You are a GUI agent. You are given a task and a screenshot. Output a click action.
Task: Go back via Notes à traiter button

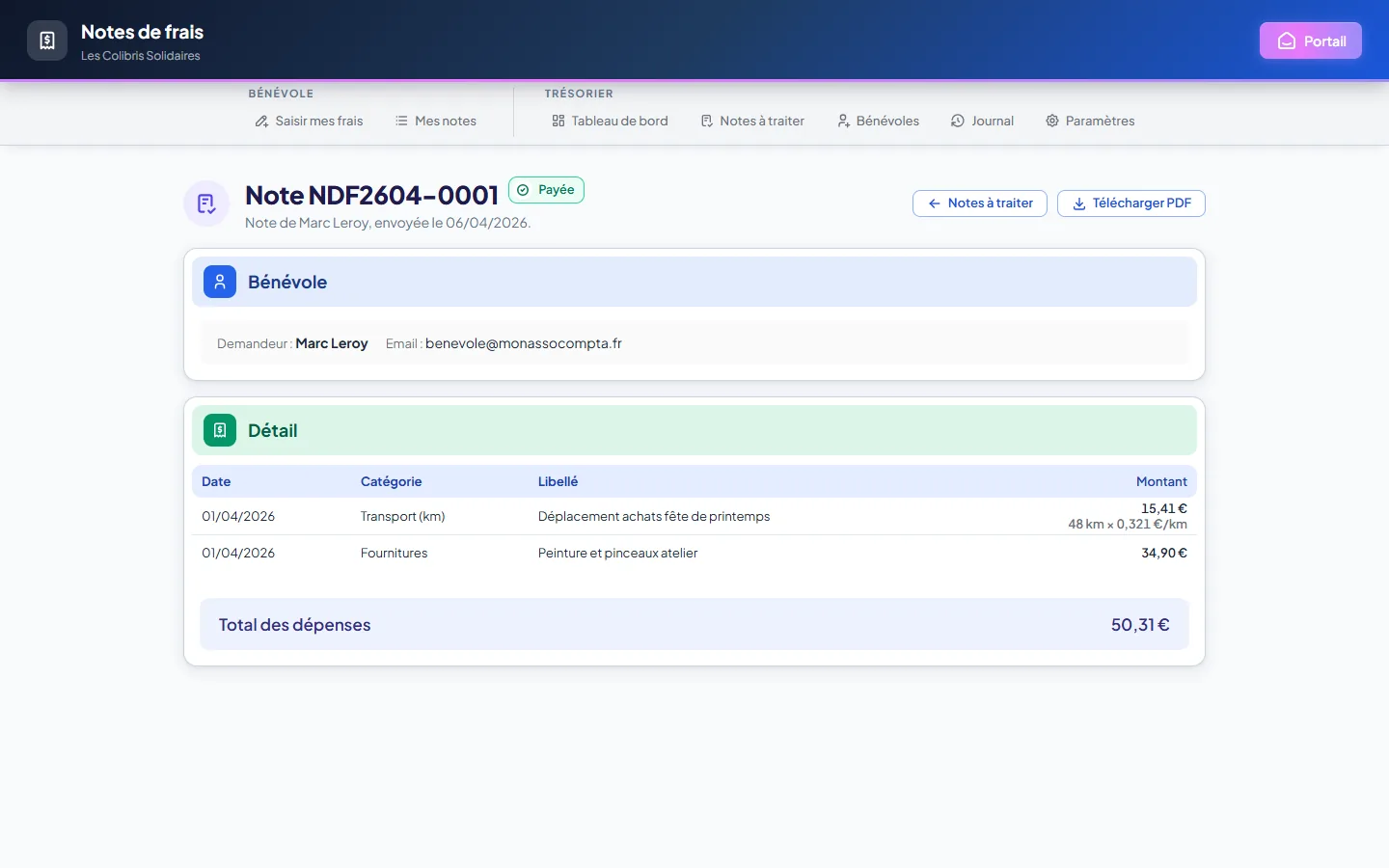tap(980, 203)
